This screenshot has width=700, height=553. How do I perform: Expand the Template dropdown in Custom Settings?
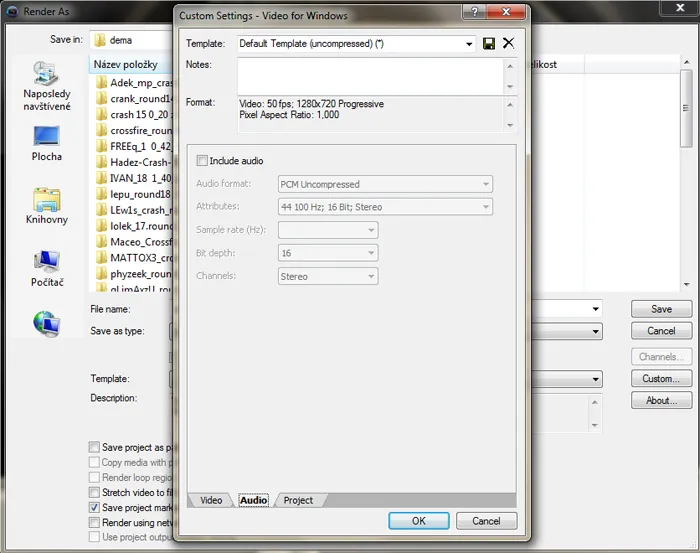coord(469,44)
